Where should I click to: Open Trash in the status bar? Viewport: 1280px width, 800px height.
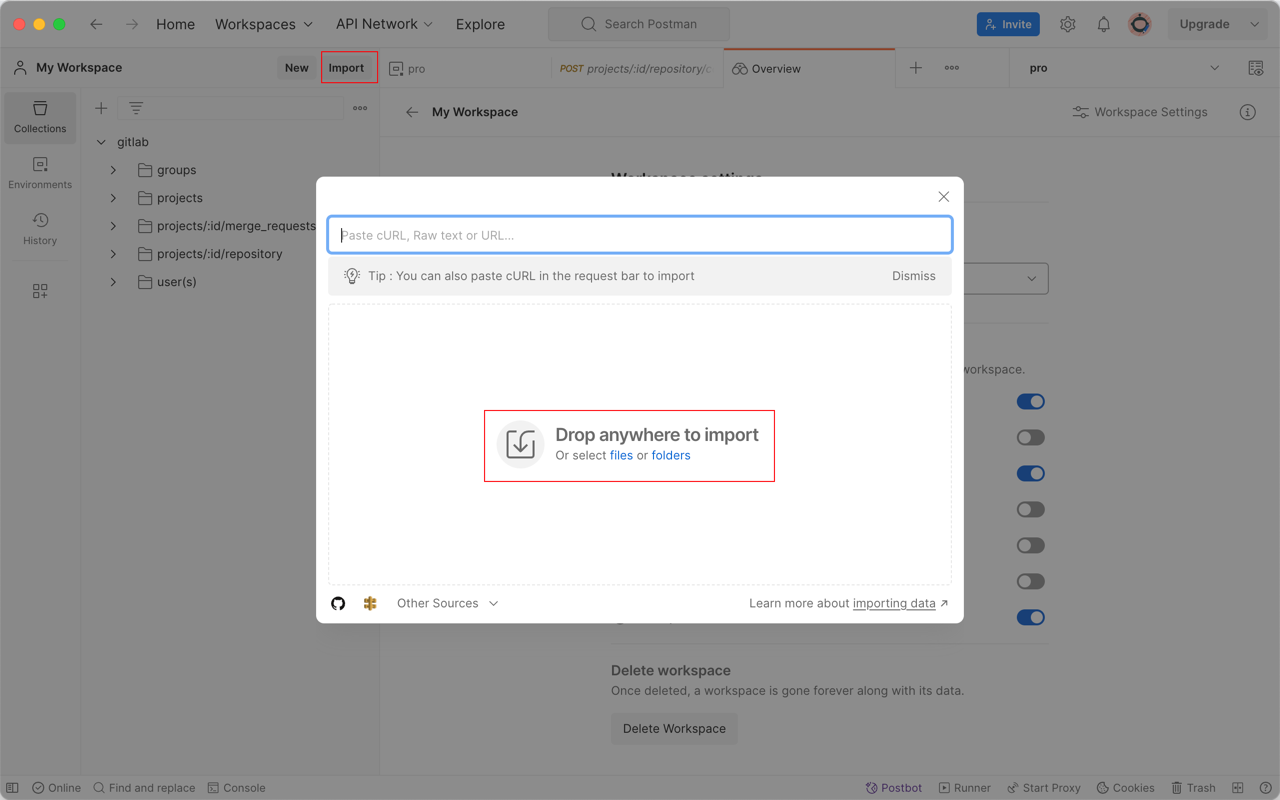click(1193, 788)
